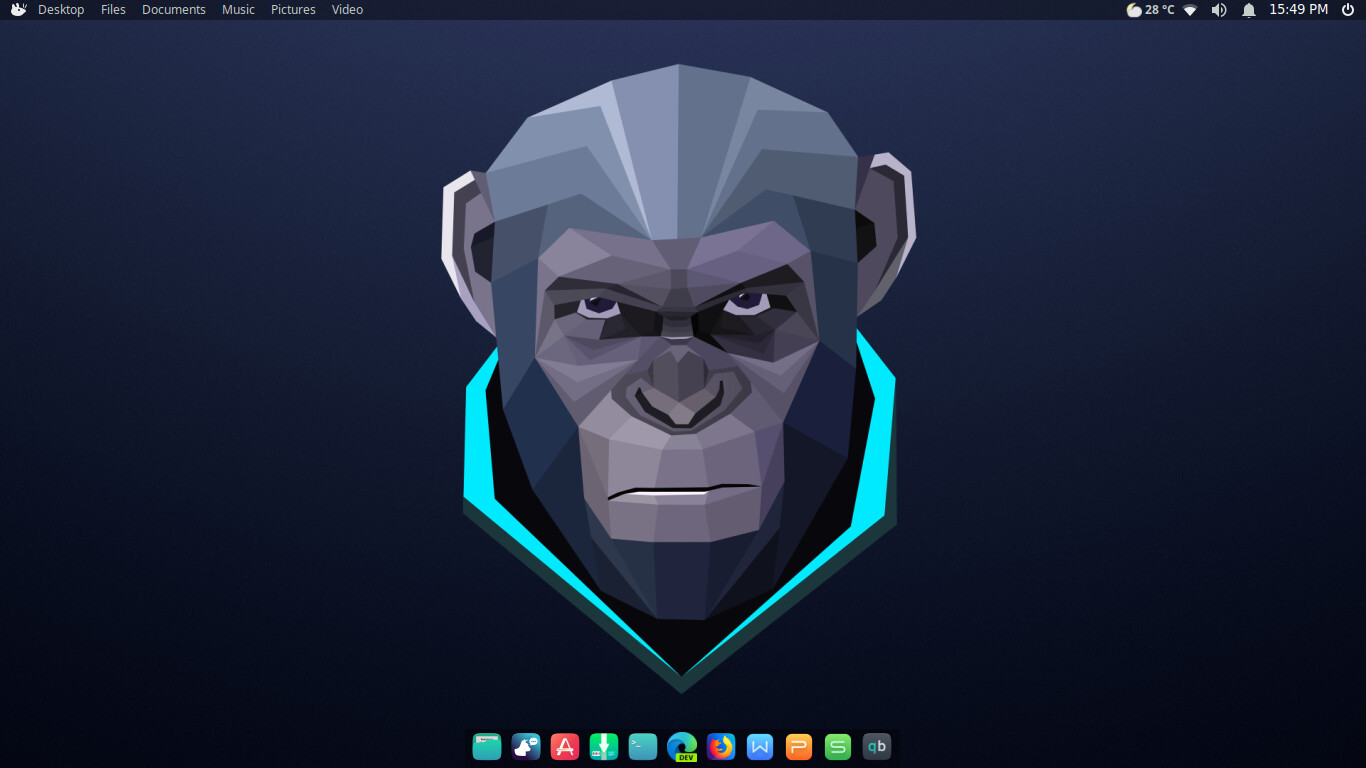Open the Music folder from top panel
The image size is (1366, 768).
tap(238, 10)
